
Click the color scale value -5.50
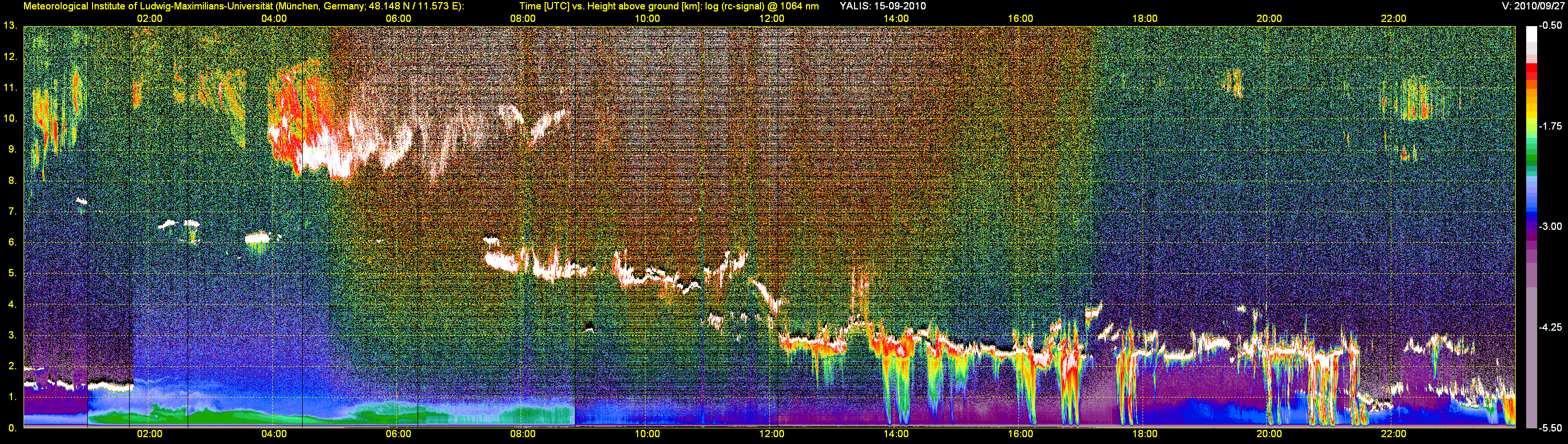pos(1550,428)
